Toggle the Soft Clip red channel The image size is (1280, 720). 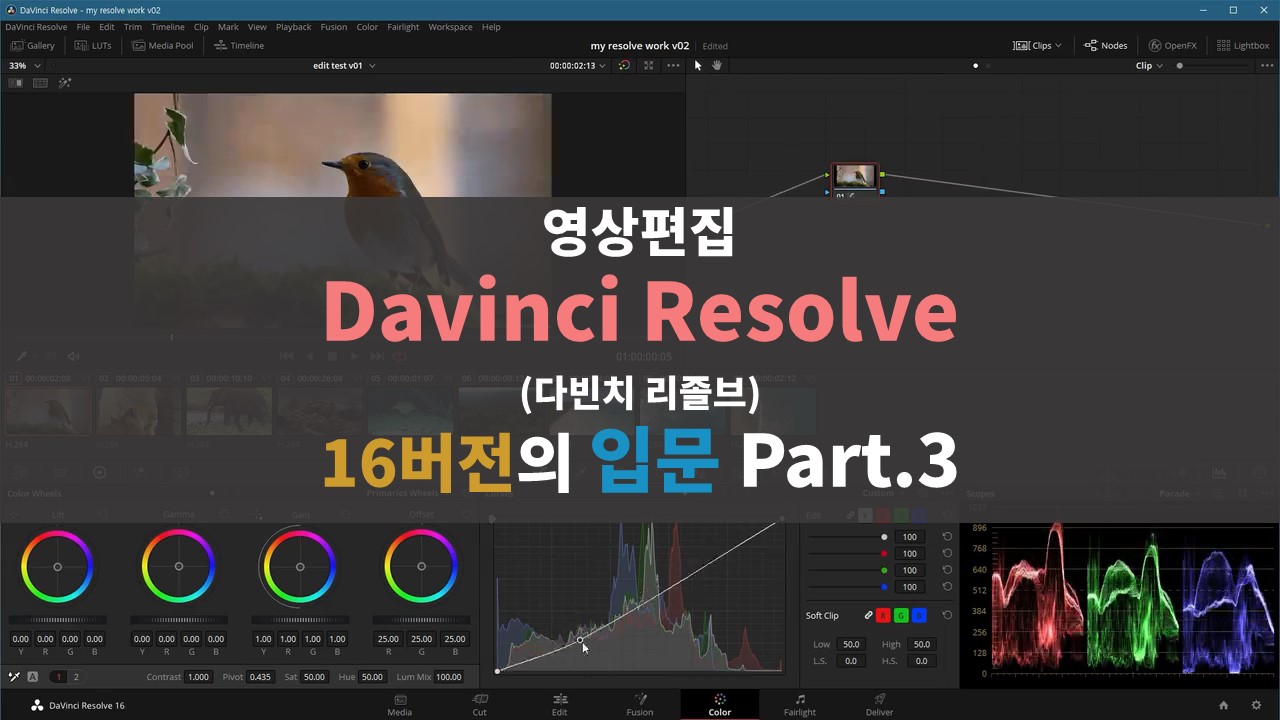tap(883, 615)
